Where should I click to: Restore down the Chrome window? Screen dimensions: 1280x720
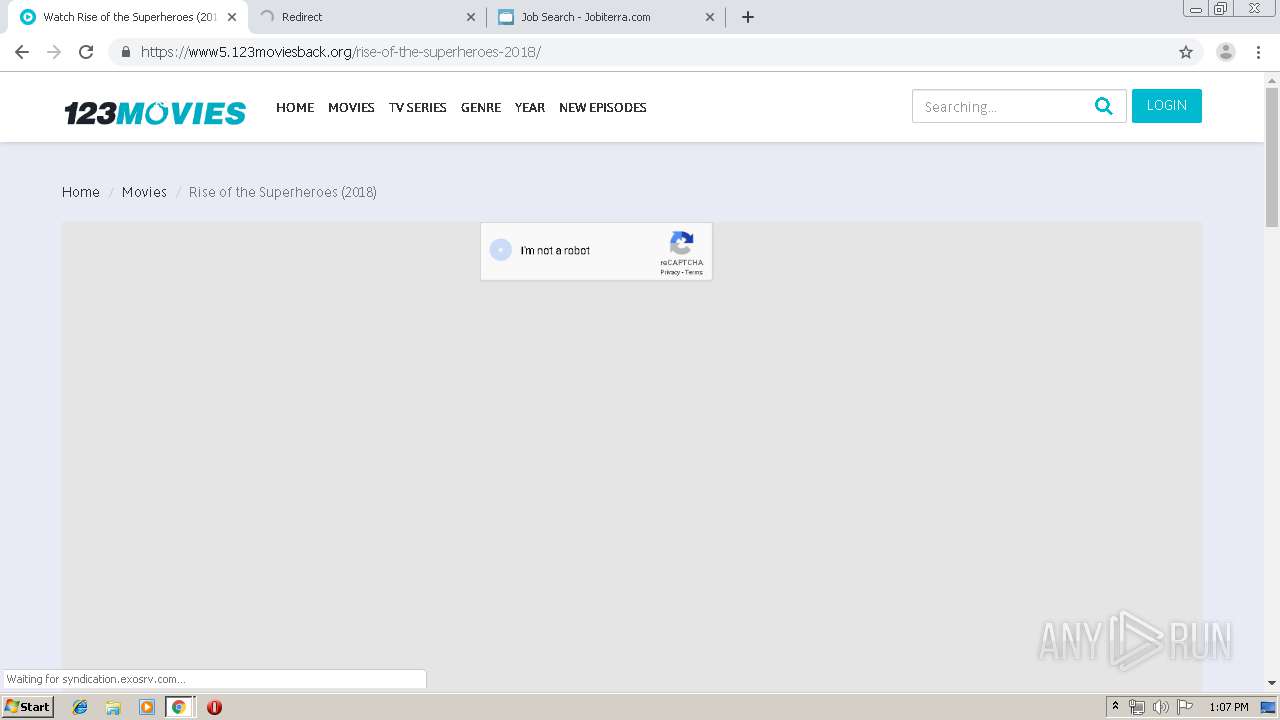pos(1221,8)
